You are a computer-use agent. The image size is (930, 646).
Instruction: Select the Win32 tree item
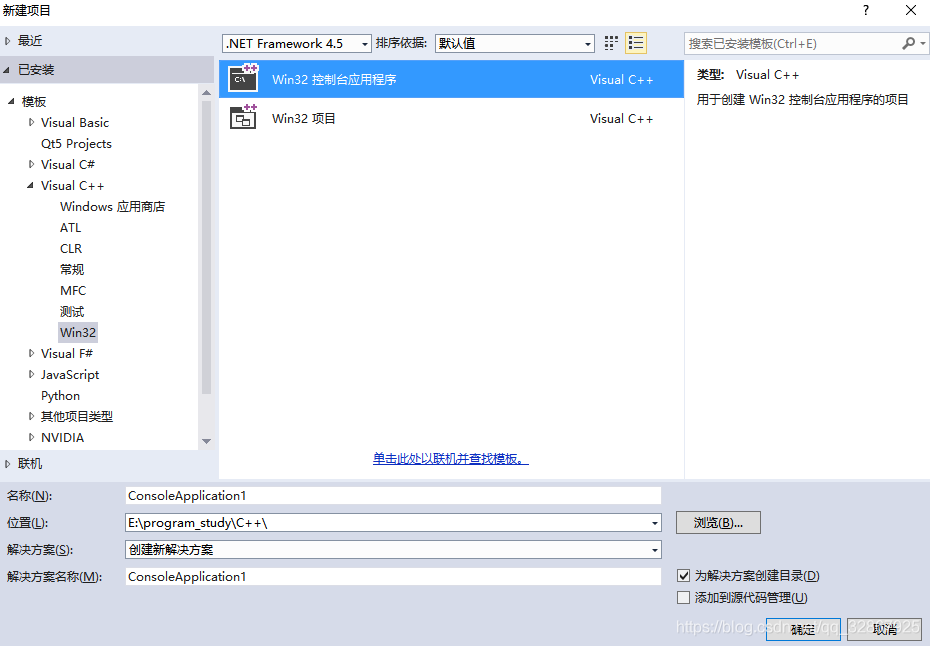tap(78, 332)
